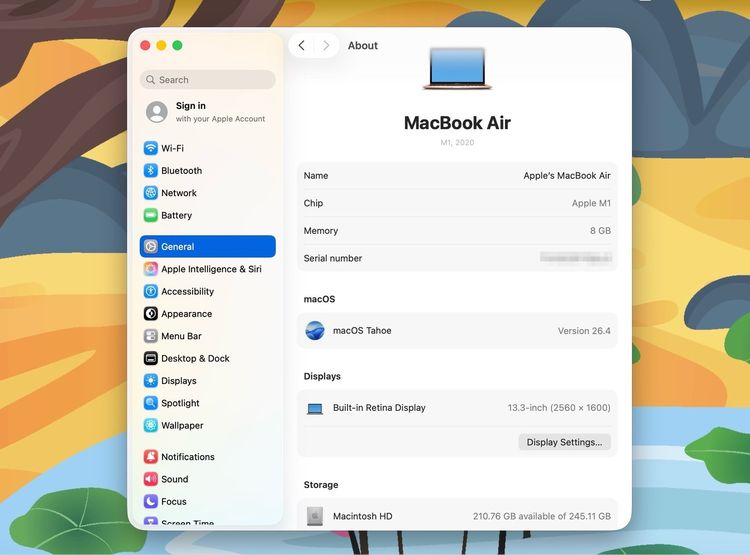
Task: Click the Battery label in sidebar
Action: pos(176,215)
